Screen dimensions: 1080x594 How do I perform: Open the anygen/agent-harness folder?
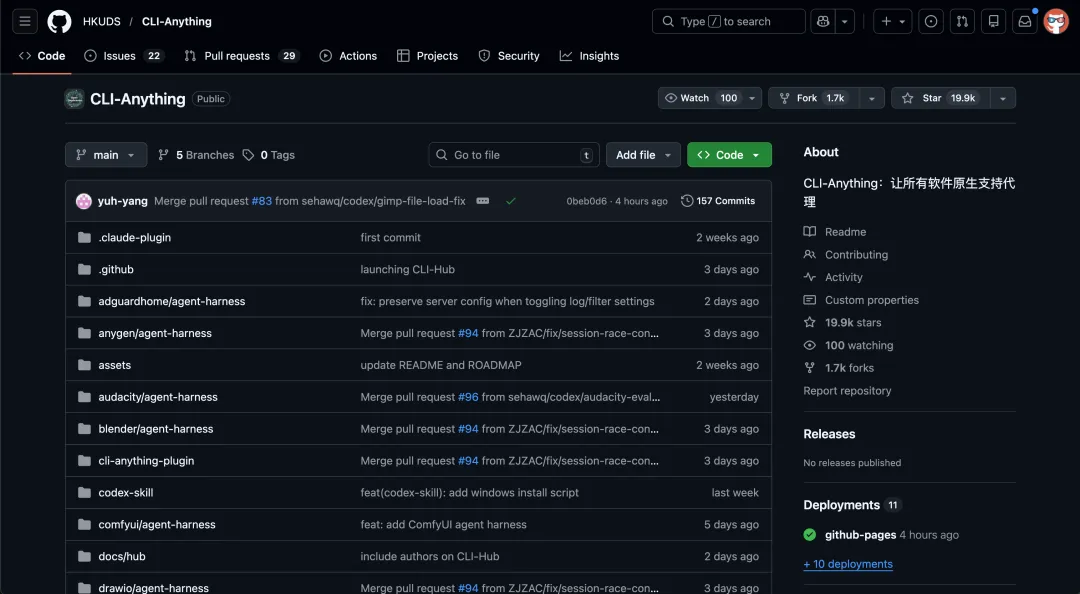point(155,333)
